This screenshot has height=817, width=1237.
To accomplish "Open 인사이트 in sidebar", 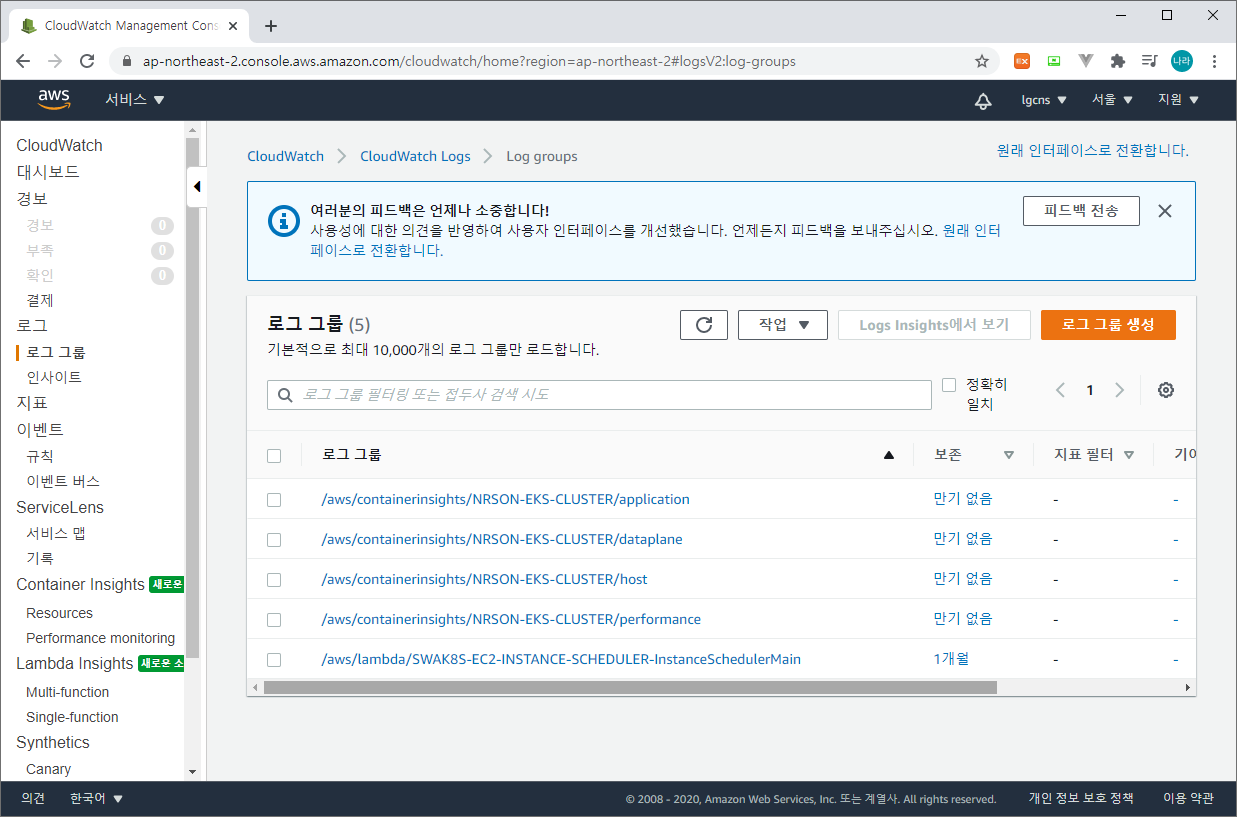I will coord(54,377).
